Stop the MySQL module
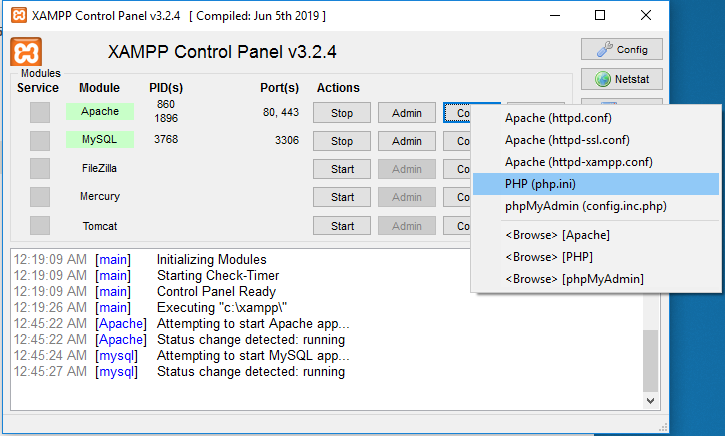Screen dimensions: 725x436 click(342, 141)
